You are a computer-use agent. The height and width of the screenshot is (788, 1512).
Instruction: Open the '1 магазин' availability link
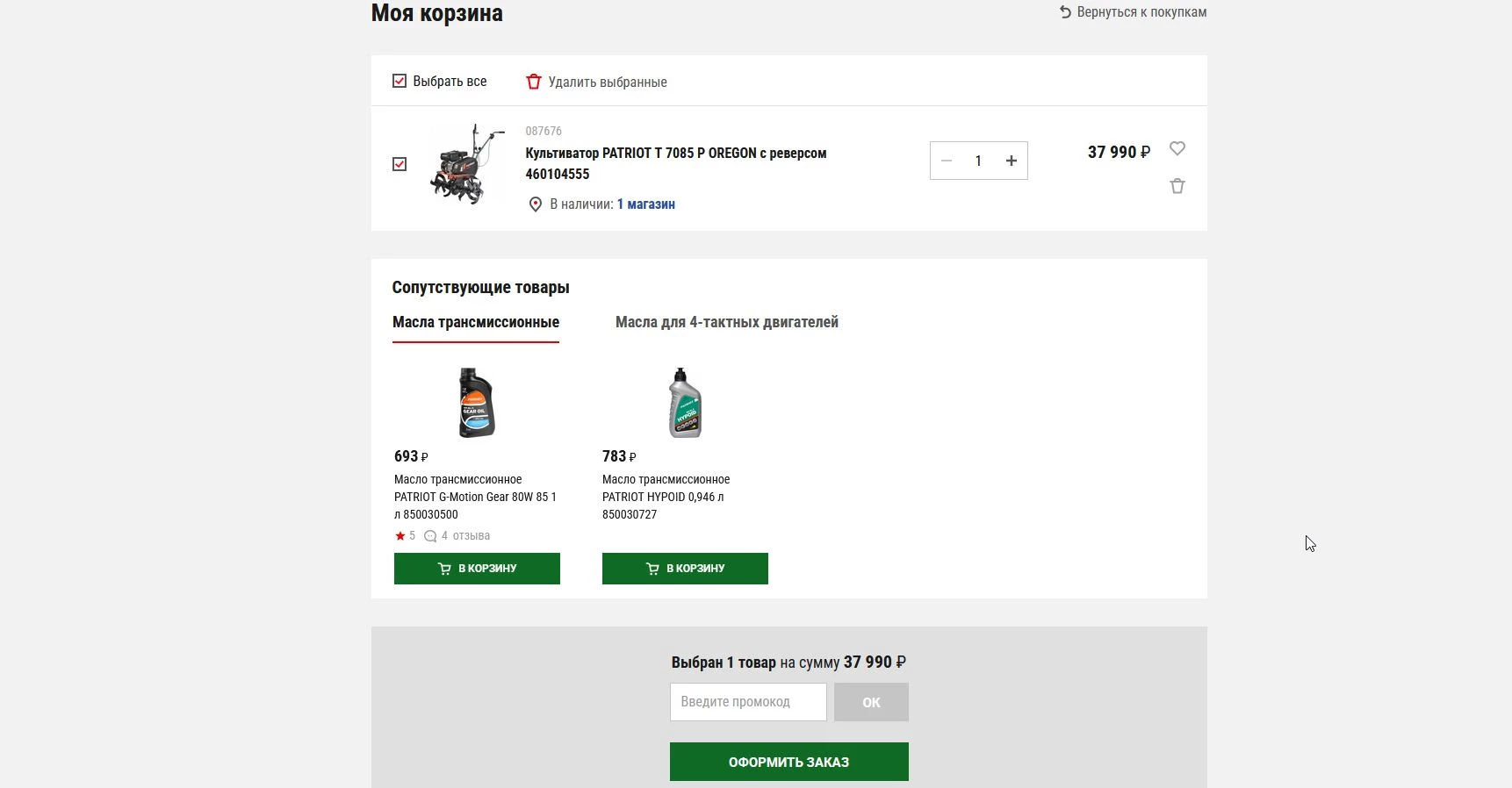(645, 204)
